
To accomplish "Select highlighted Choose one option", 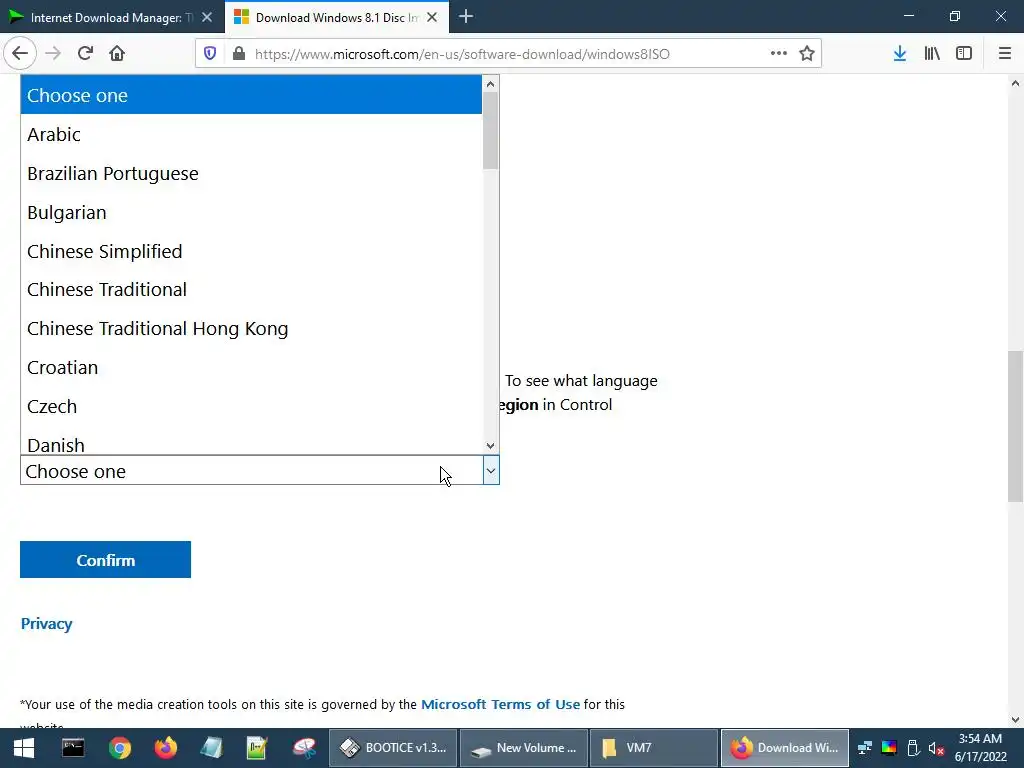I will tap(251, 95).
